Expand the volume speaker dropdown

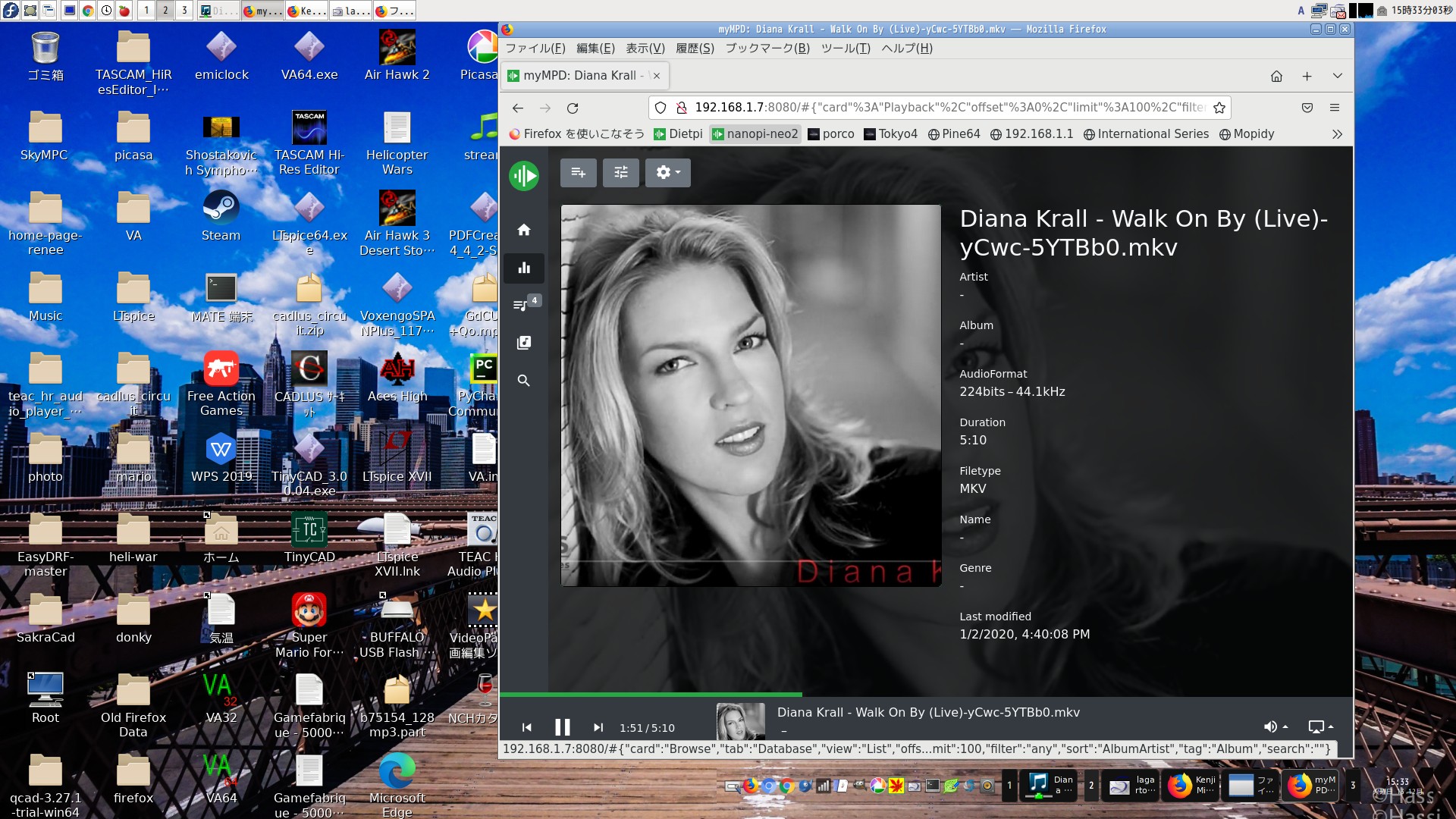pyautogui.click(x=1276, y=726)
